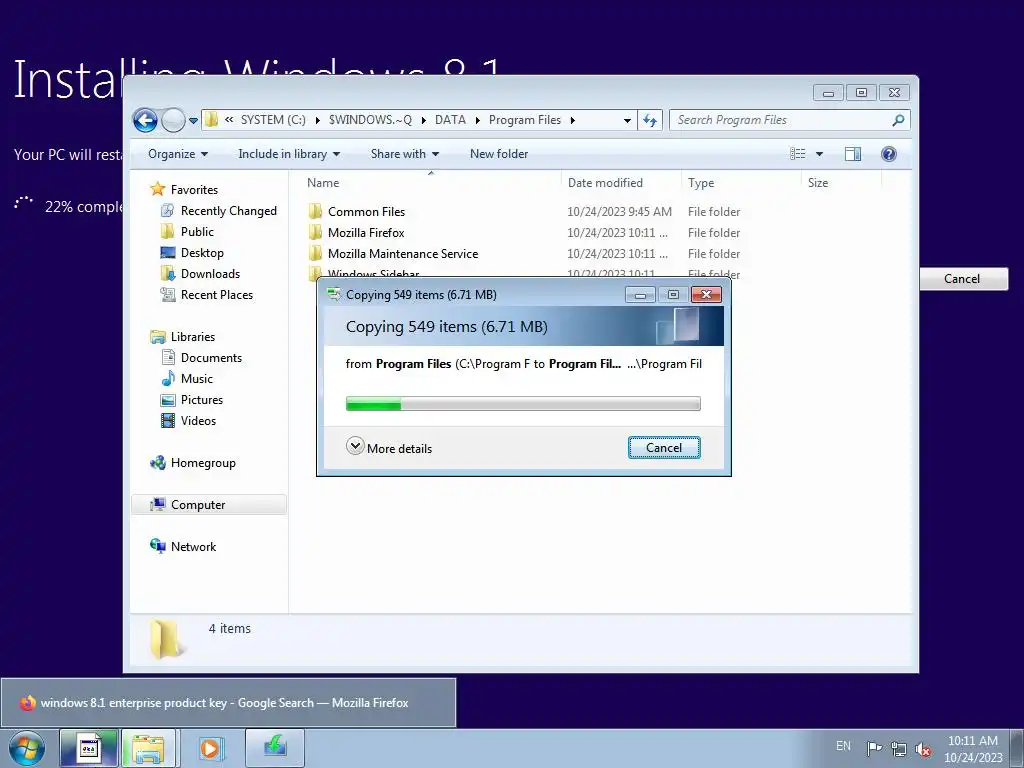
Task: Open the Share with menu
Action: click(405, 154)
